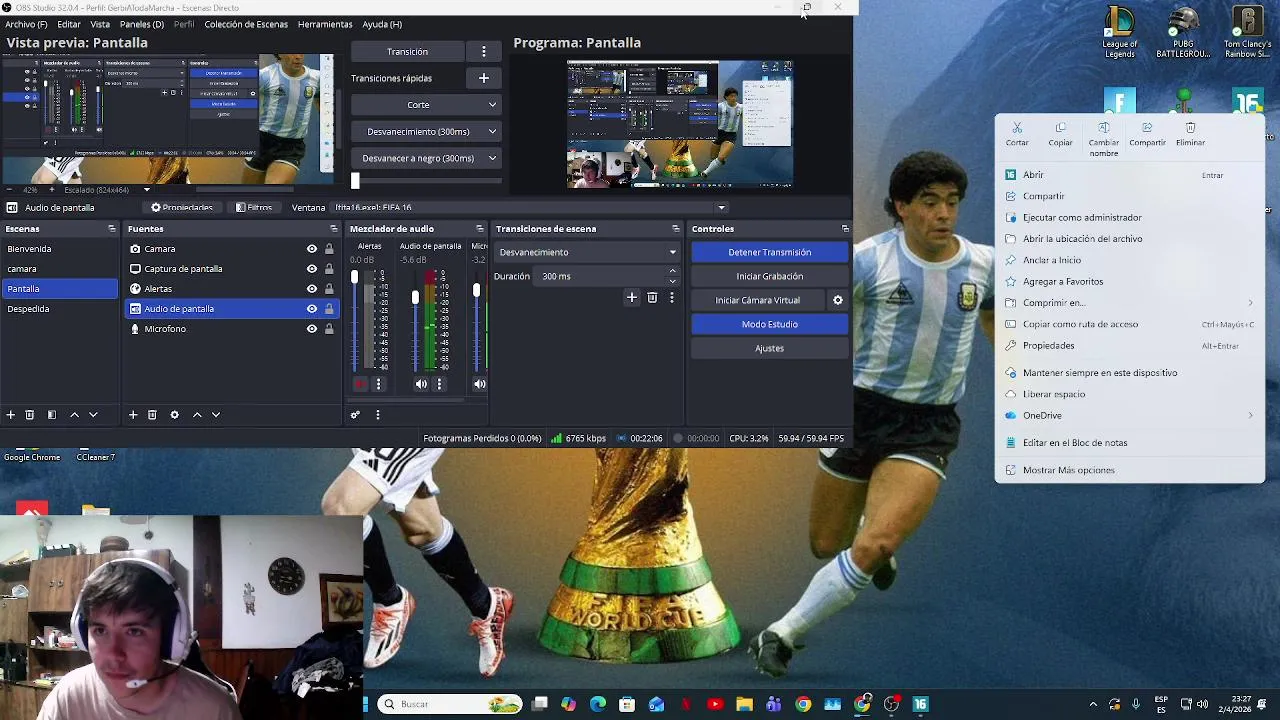
Task: Select the Bienvenida scene
Action: [60, 249]
